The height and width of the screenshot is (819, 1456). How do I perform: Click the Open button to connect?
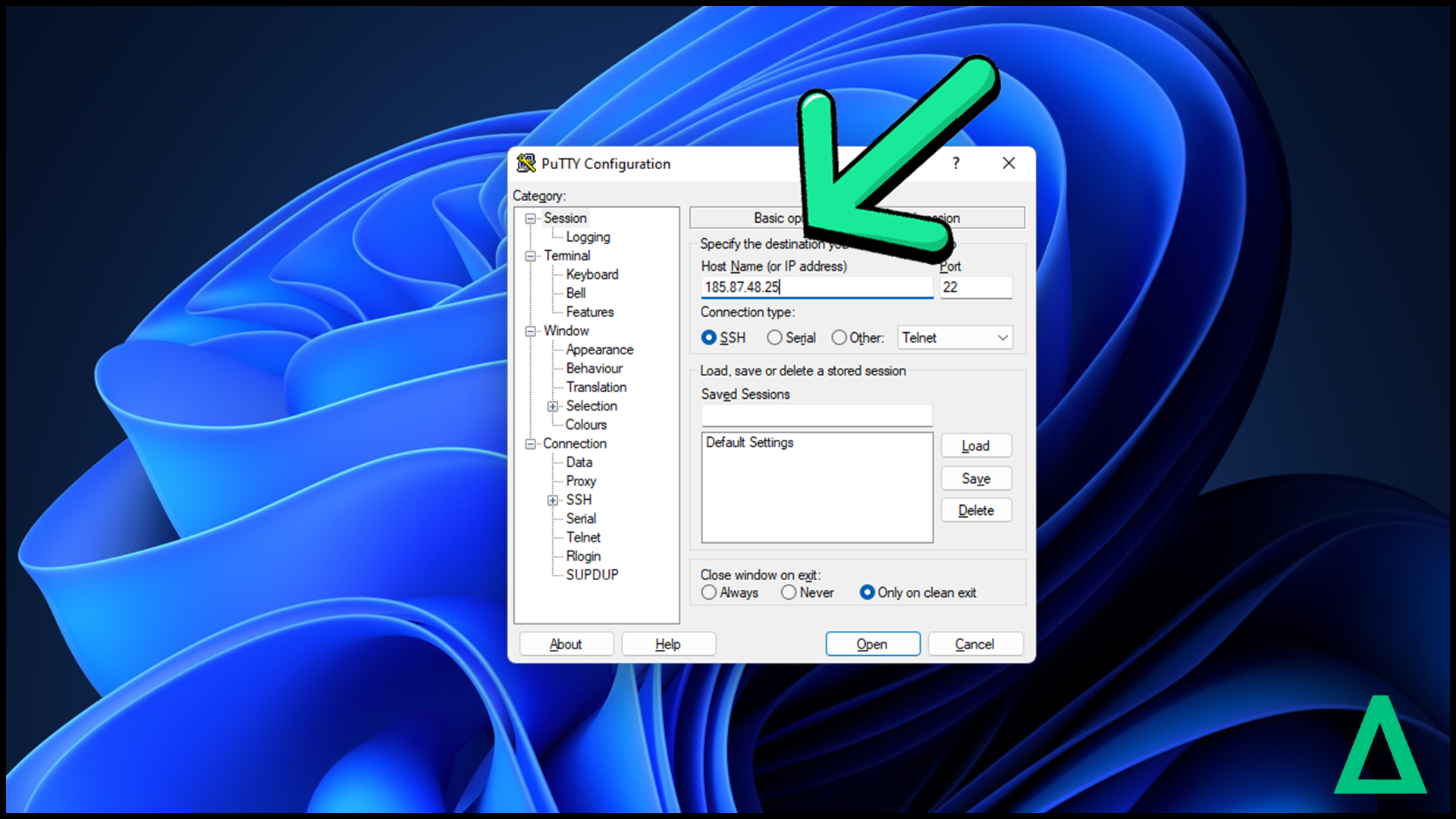[873, 644]
